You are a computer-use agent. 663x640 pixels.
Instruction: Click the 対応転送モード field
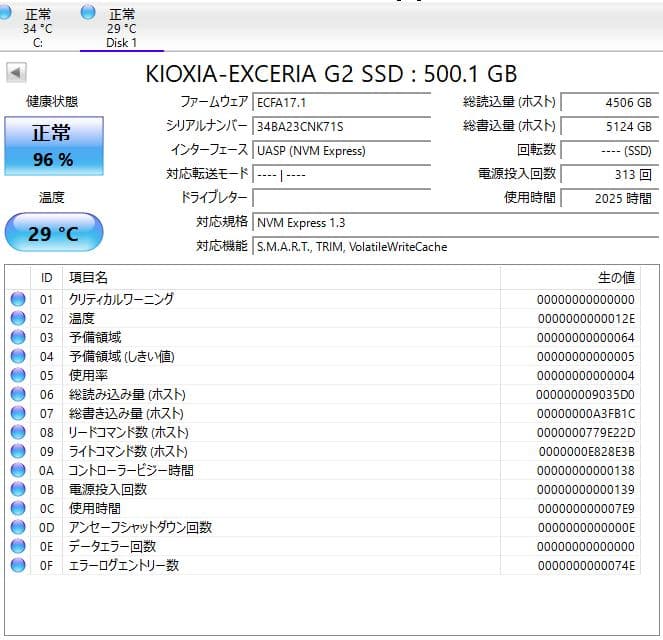(342, 175)
